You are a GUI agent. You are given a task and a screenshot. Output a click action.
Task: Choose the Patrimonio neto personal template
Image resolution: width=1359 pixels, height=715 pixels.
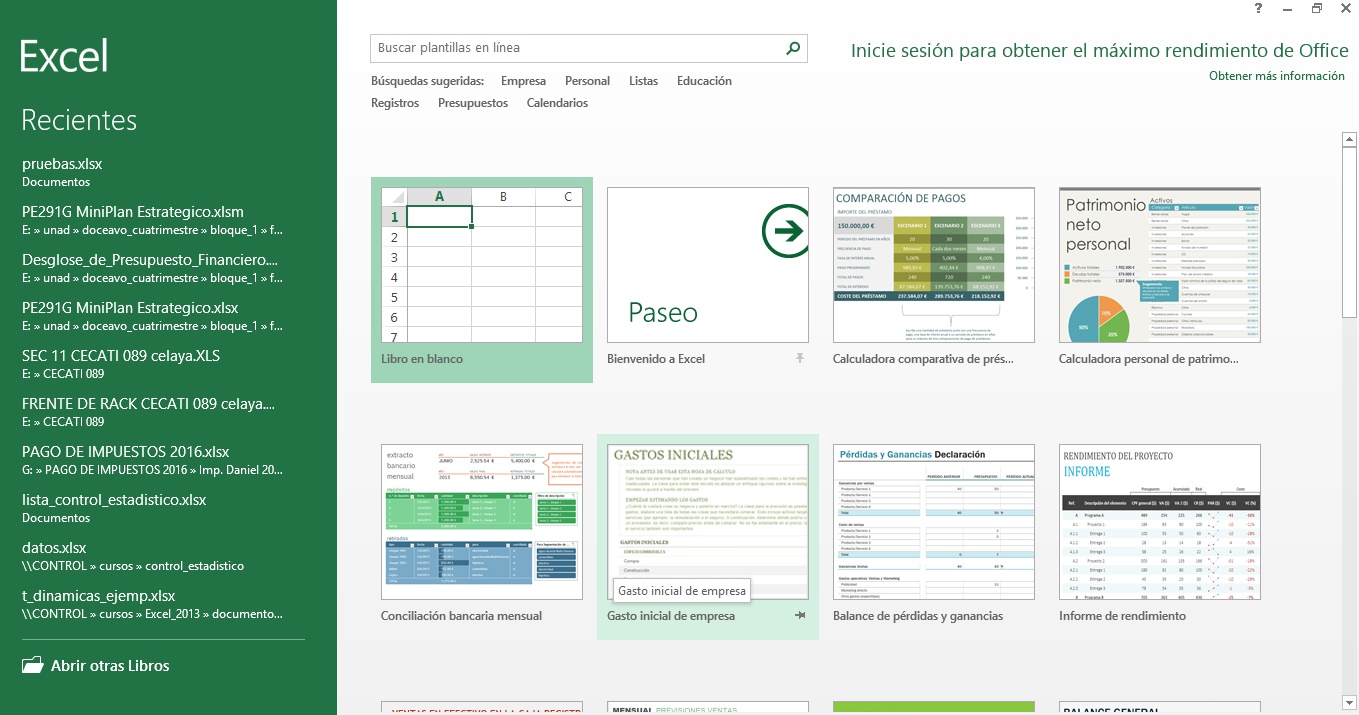pos(1159,267)
